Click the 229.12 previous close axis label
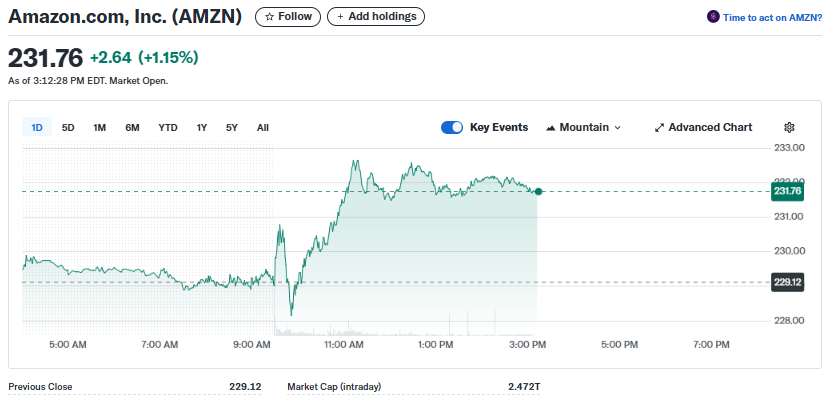The image size is (836, 399). [x=787, y=282]
